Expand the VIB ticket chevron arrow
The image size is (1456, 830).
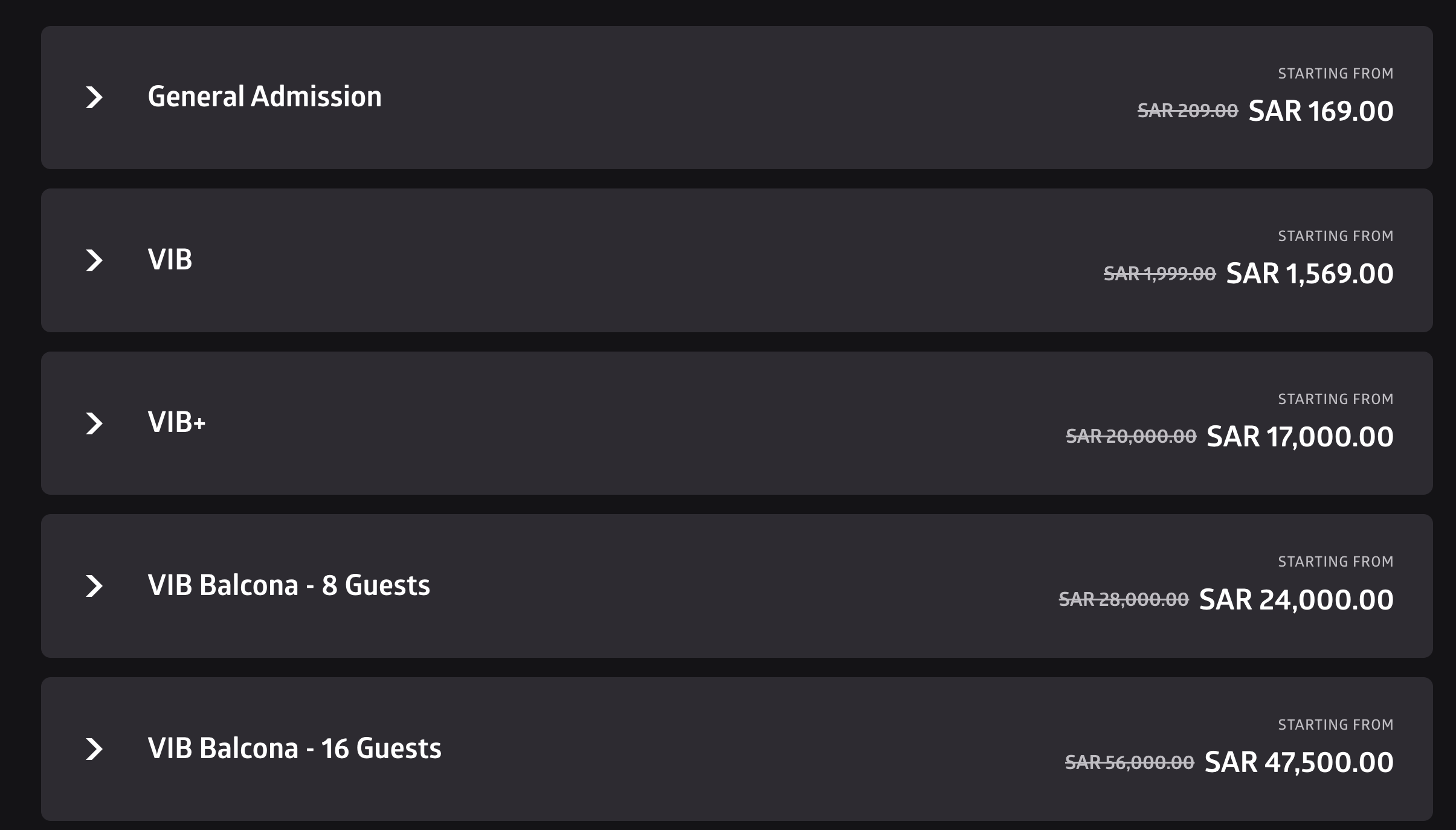point(94,260)
